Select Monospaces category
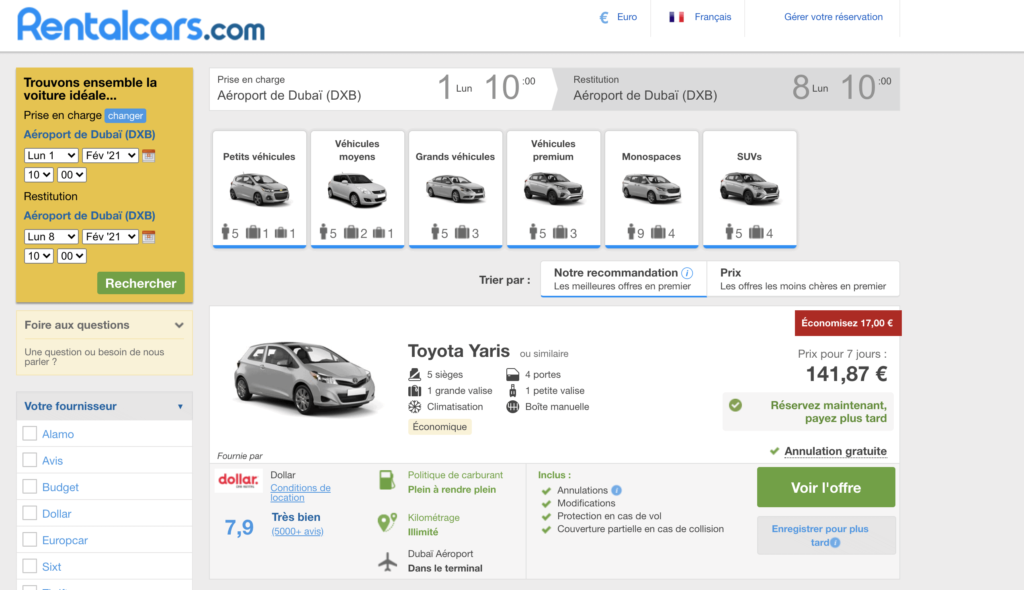1024x590 pixels. pos(651,189)
